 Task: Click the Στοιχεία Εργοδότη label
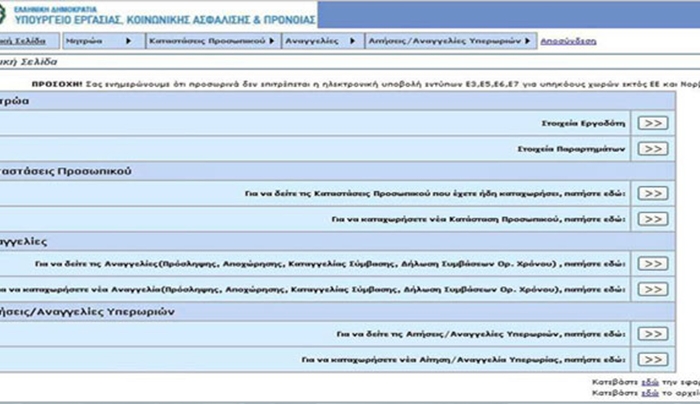pyautogui.click(x=583, y=123)
